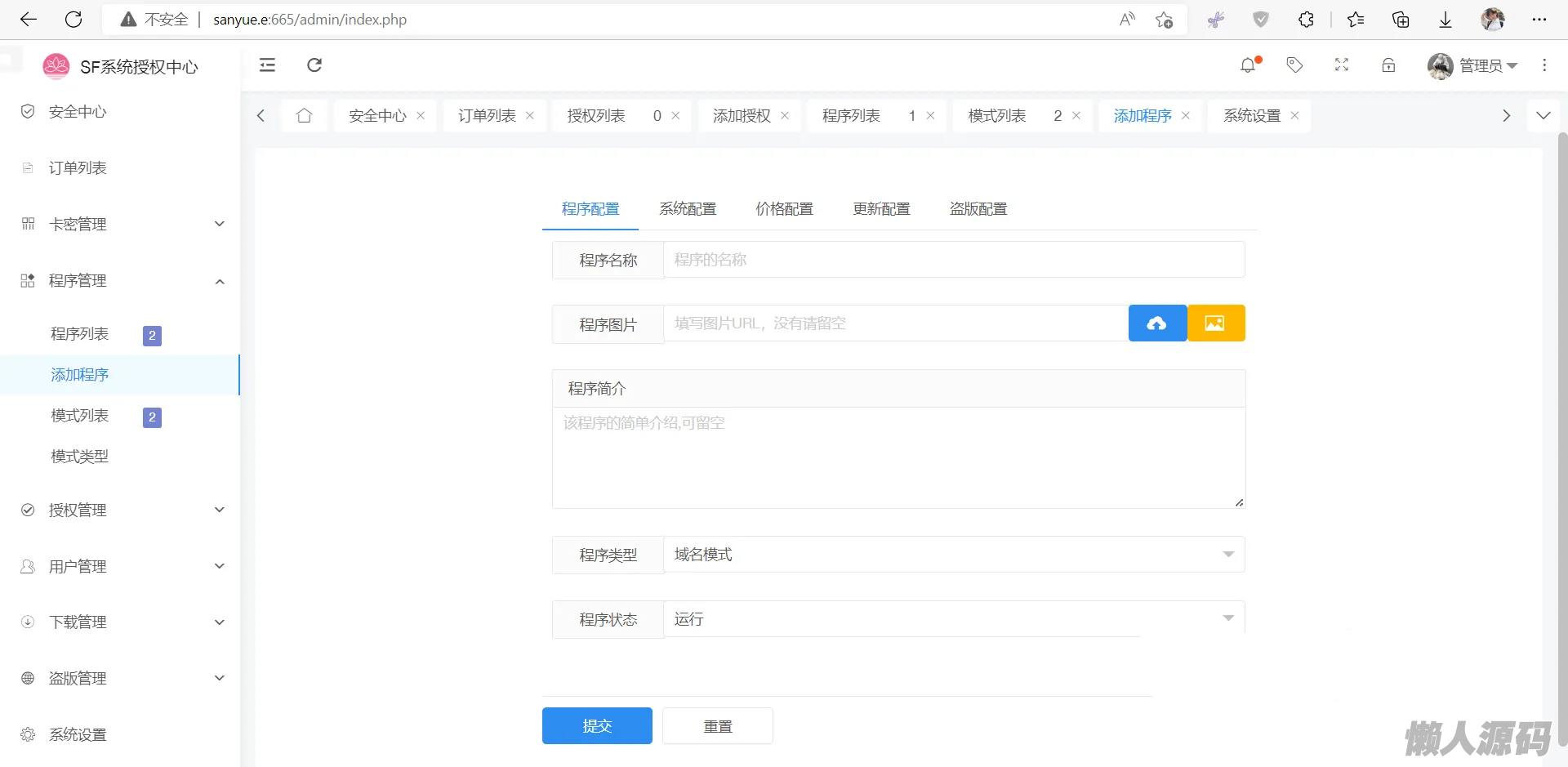The height and width of the screenshot is (767, 1568).
Task: Click the 重置 reset button
Action: tap(717, 725)
